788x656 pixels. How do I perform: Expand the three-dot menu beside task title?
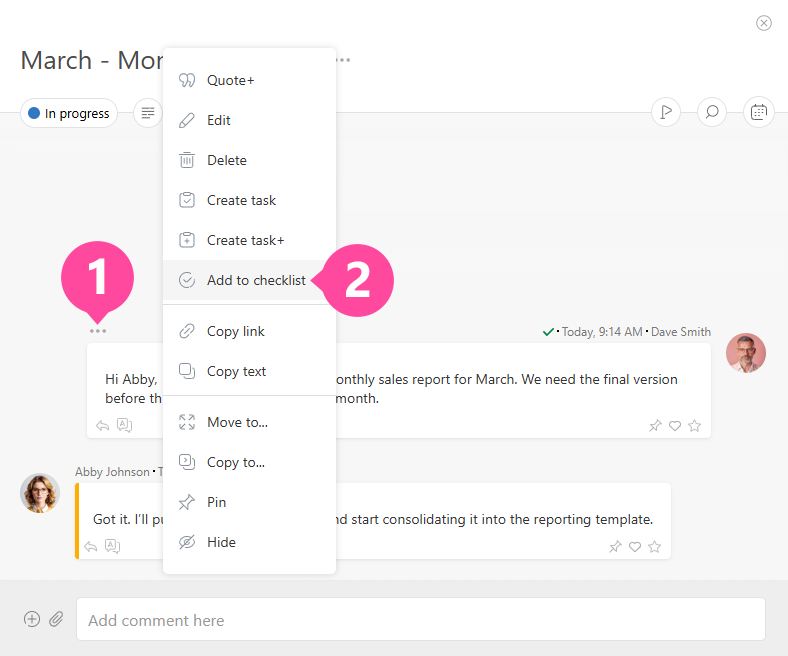344,60
